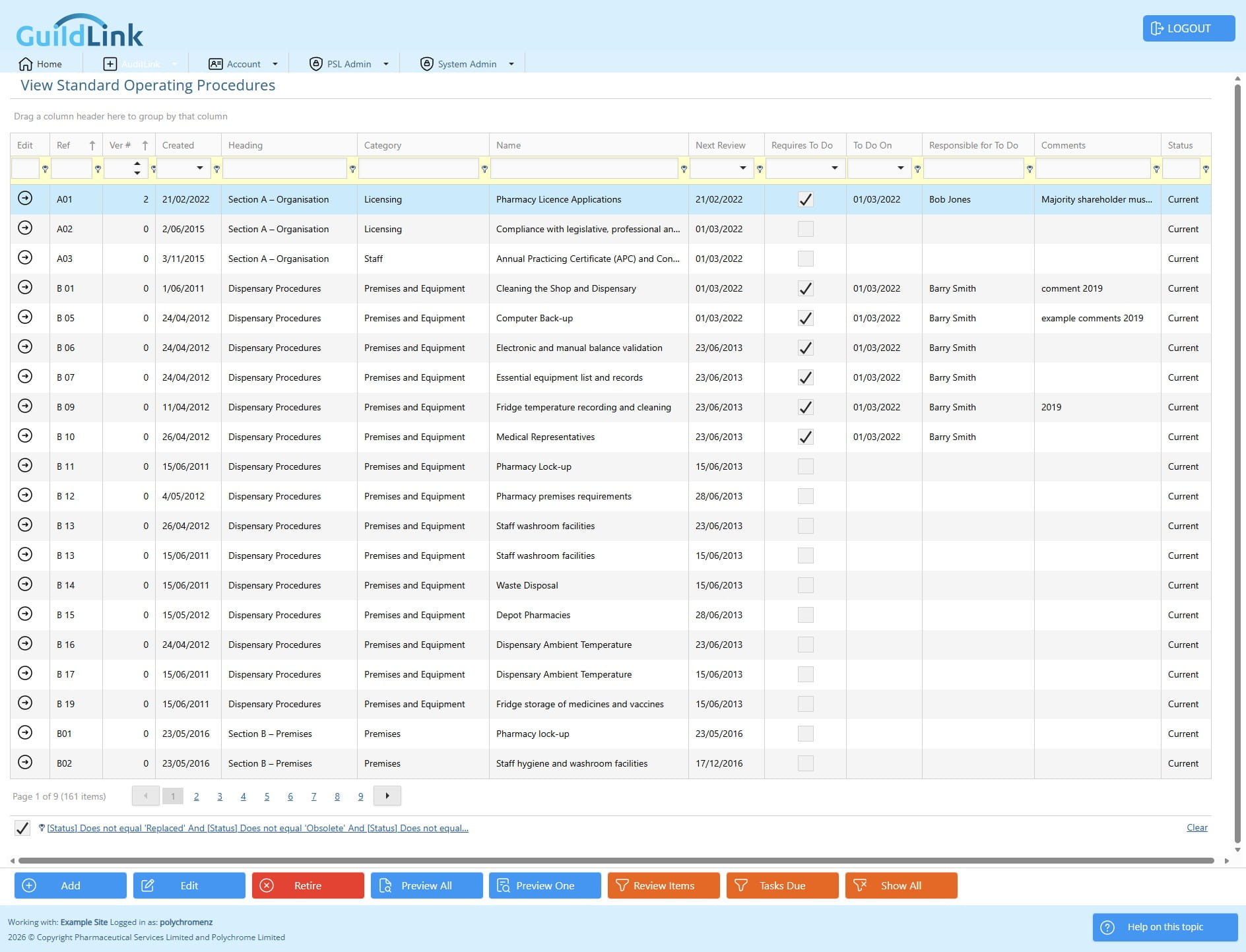Open the Created date filter dropdown
Viewport: 1246px width, 952px height.
click(199, 168)
